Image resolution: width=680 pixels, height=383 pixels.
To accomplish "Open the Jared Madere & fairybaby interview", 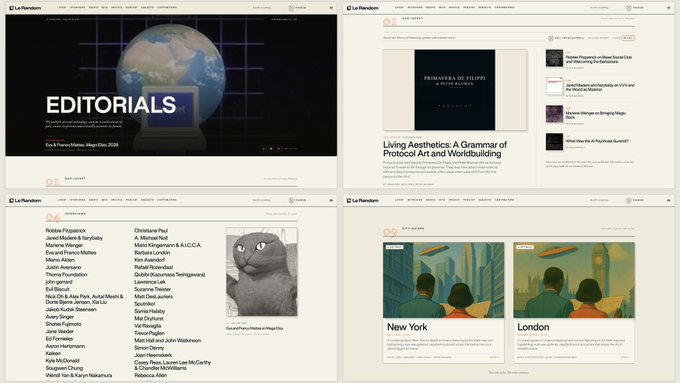I will click(x=74, y=238).
